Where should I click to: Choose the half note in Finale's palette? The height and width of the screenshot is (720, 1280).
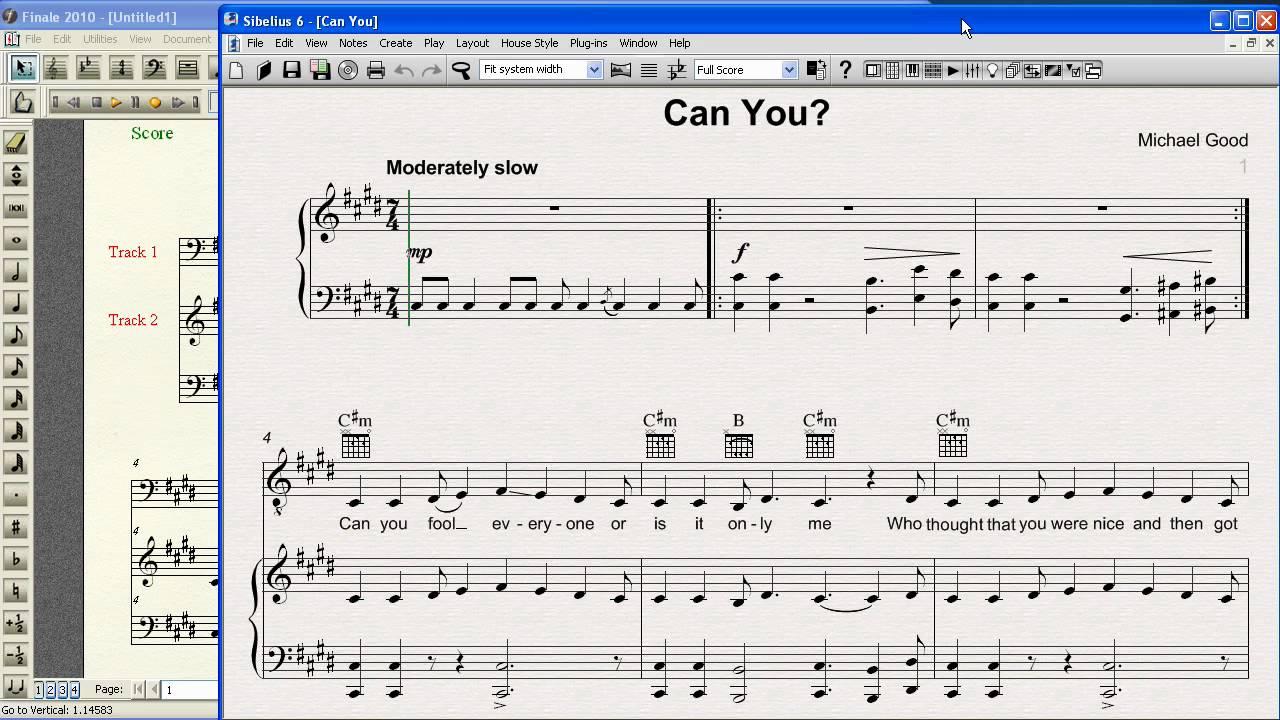[x=16, y=272]
